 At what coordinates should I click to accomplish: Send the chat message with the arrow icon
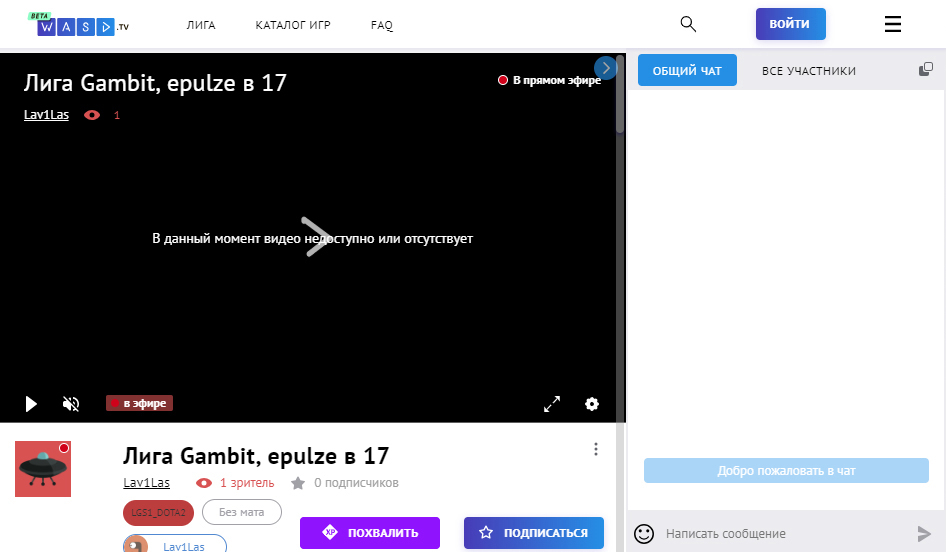click(924, 534)
